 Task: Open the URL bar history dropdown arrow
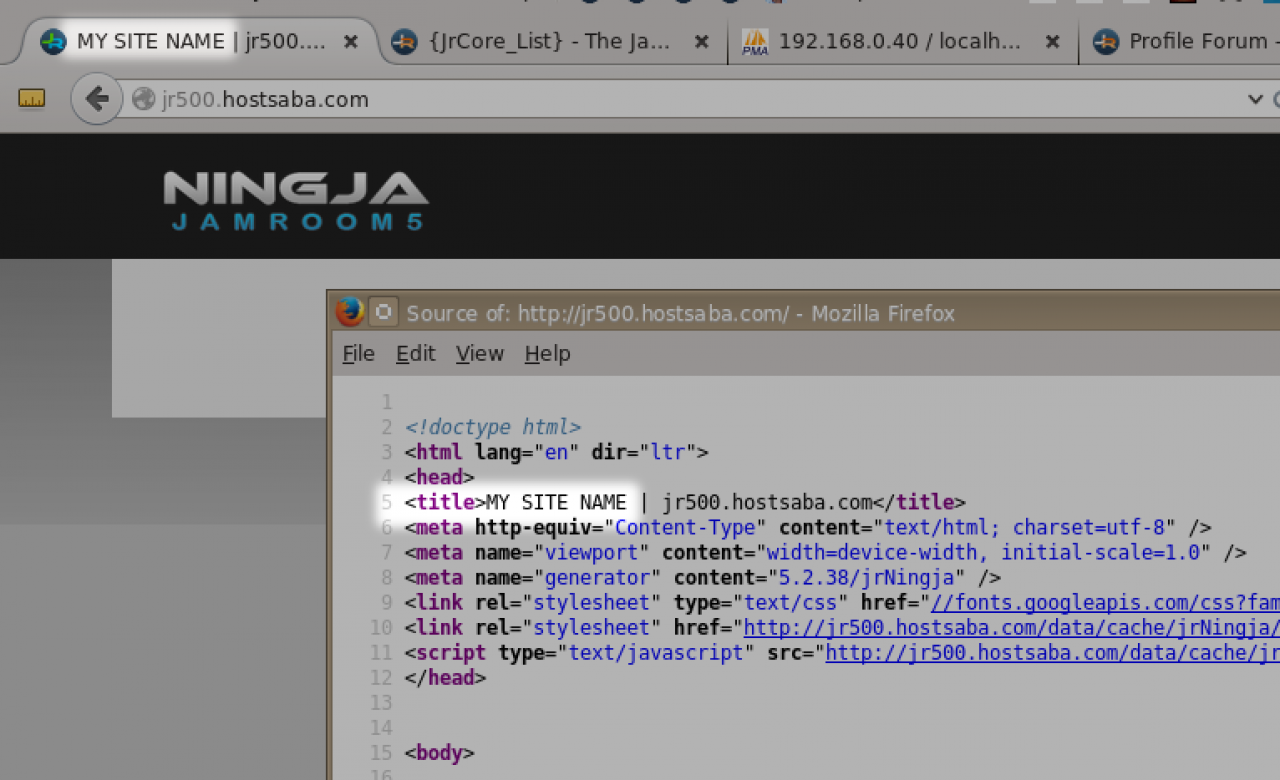[1255, 99]
